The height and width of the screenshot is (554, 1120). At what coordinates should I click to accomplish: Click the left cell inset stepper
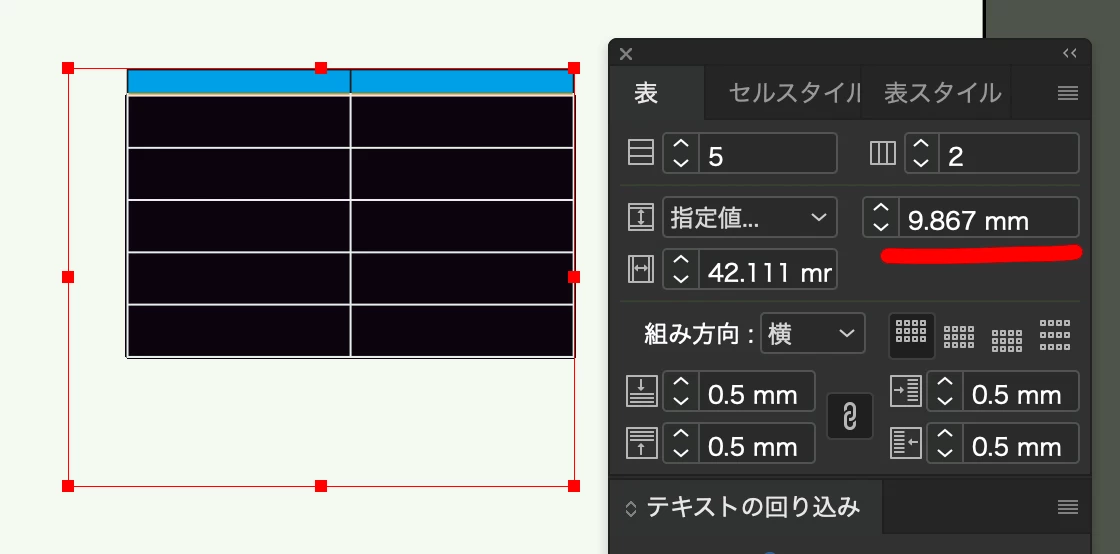pos(946,391)
